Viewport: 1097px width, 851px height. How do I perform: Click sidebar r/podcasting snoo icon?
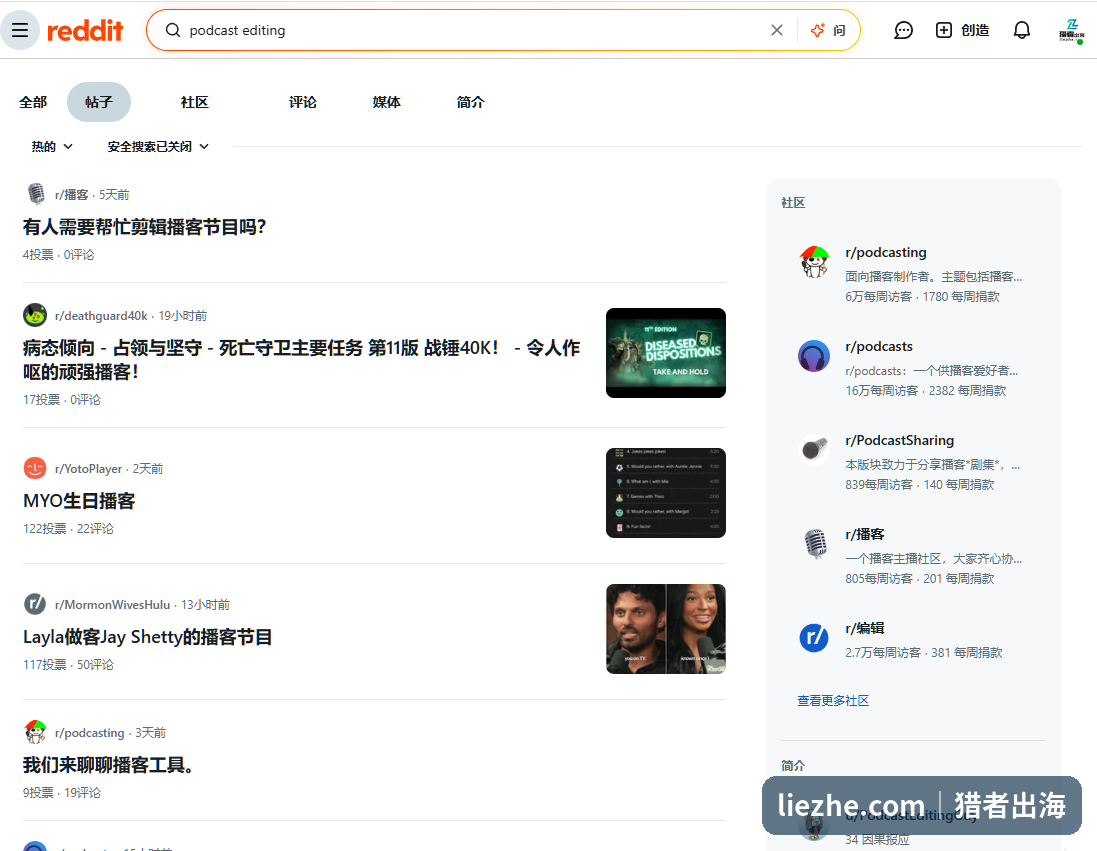tap(814, 262)
